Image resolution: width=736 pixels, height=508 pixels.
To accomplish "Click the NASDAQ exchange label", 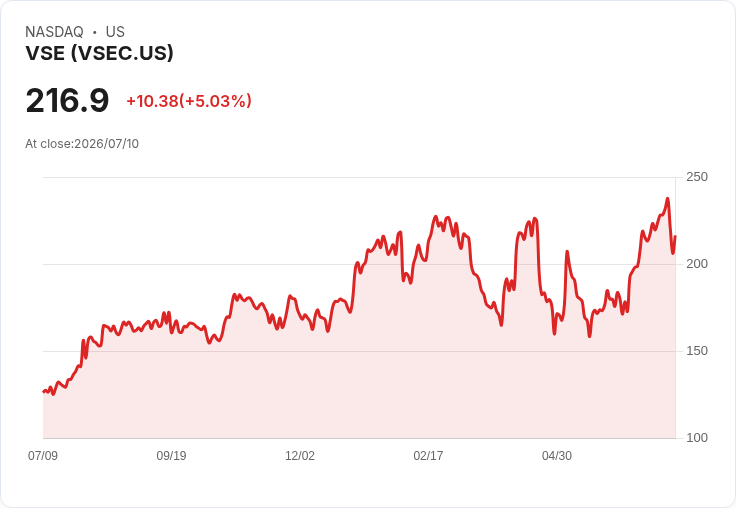I will click(54, 32).
